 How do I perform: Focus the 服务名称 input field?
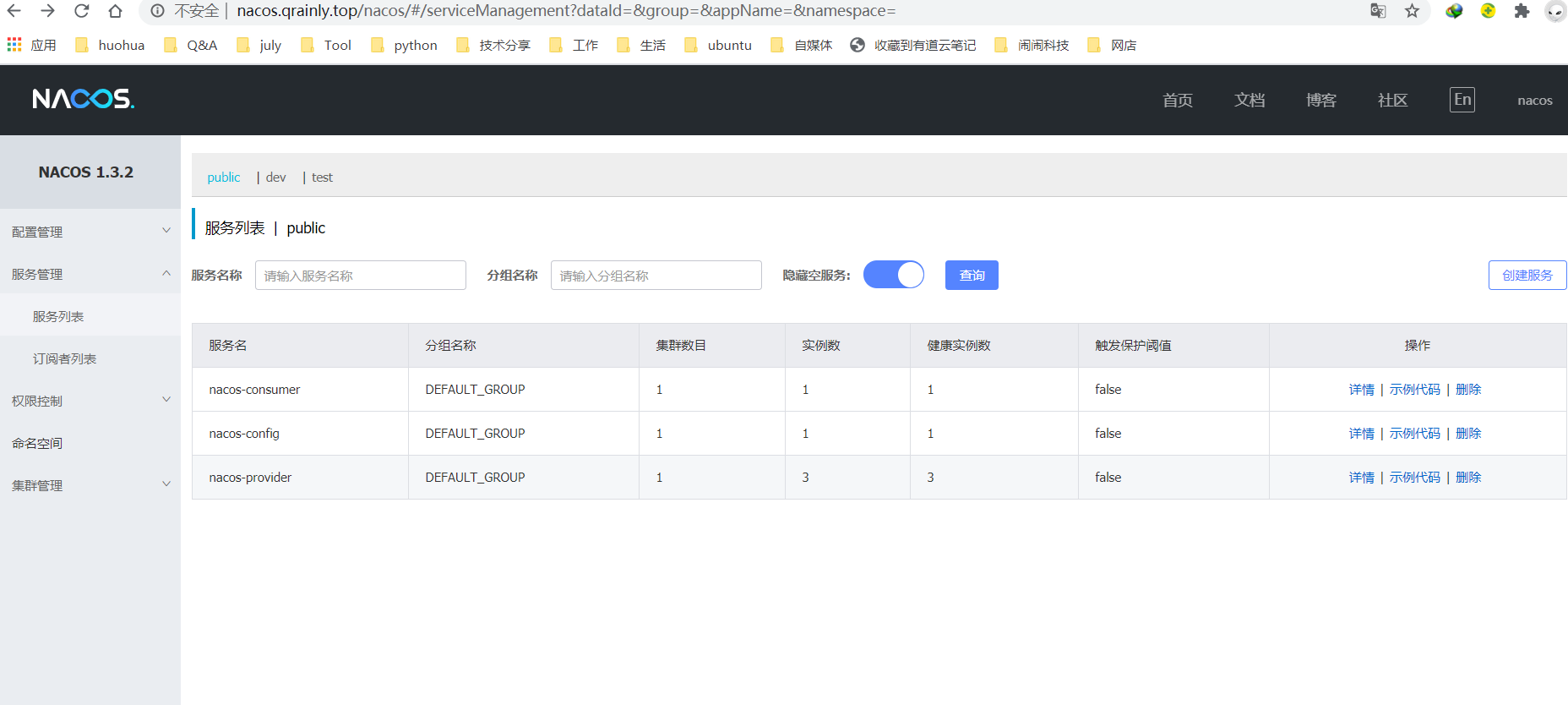tap(361, 275)
